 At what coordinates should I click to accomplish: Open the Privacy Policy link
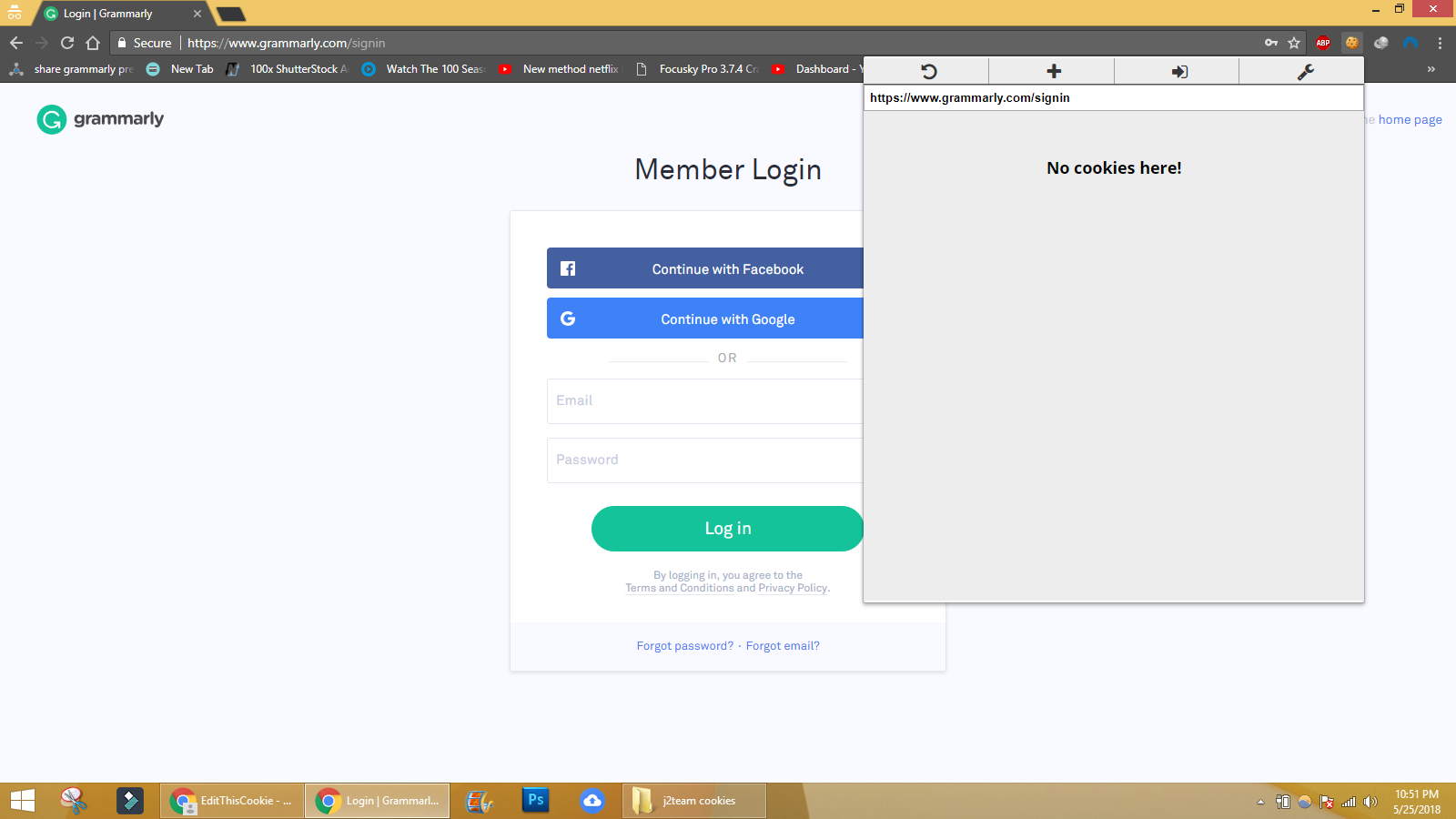pyautogui.click(x=793, y=589)
